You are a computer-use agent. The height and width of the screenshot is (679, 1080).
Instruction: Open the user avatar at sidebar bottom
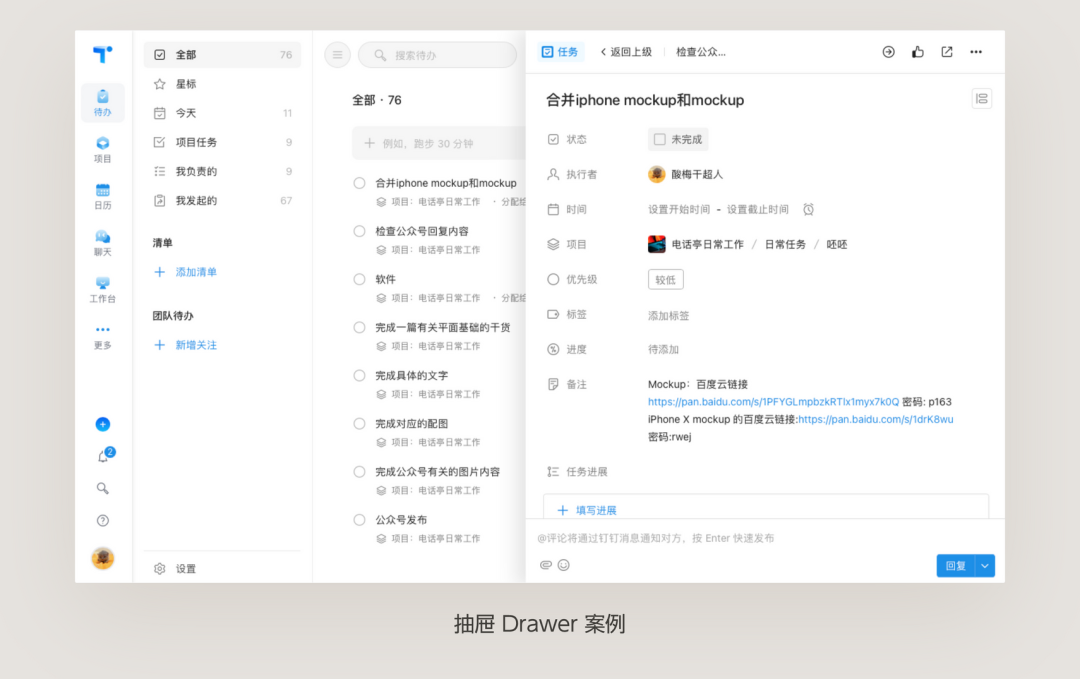tap(103, 558)
